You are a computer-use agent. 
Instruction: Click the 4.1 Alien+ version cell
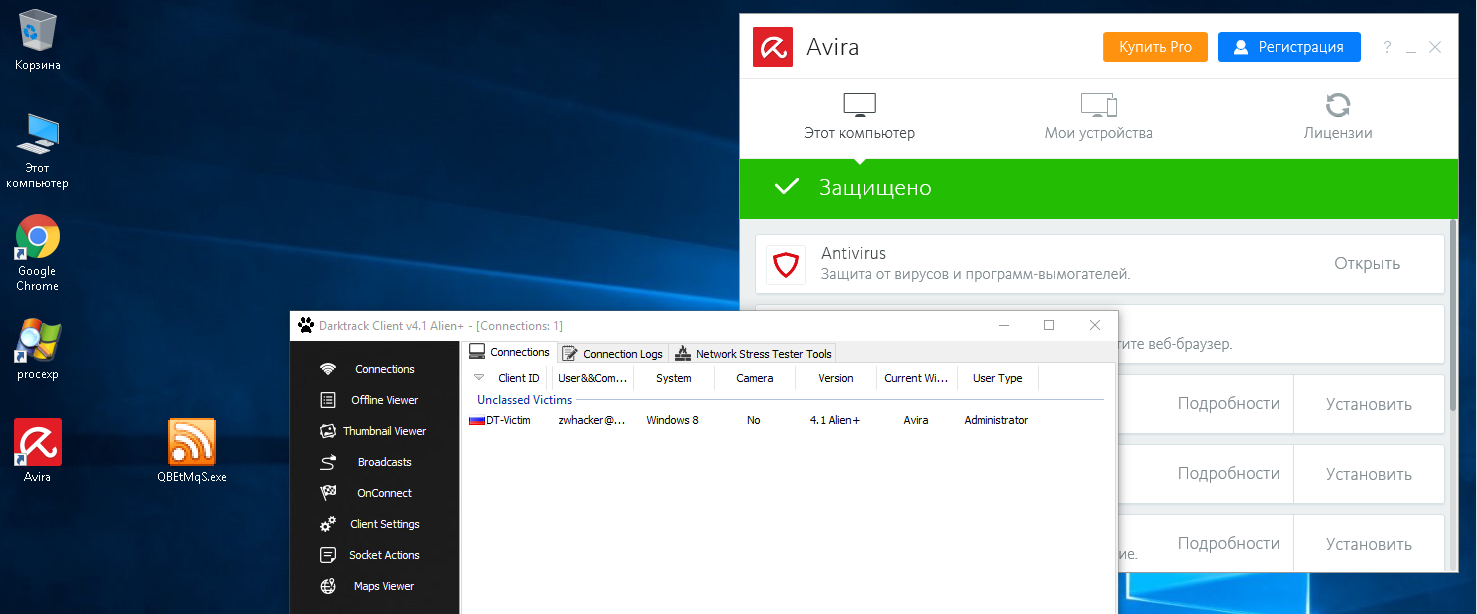click(834, 420)
